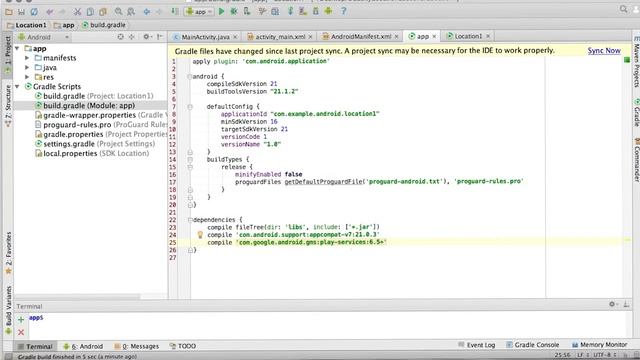Click the Open folder toolbar icon

[x=9, y=12]
